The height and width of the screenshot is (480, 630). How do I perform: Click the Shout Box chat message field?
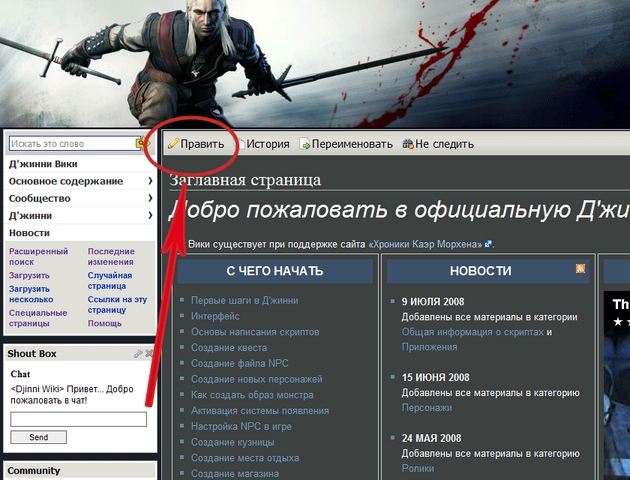pos(78,419)
